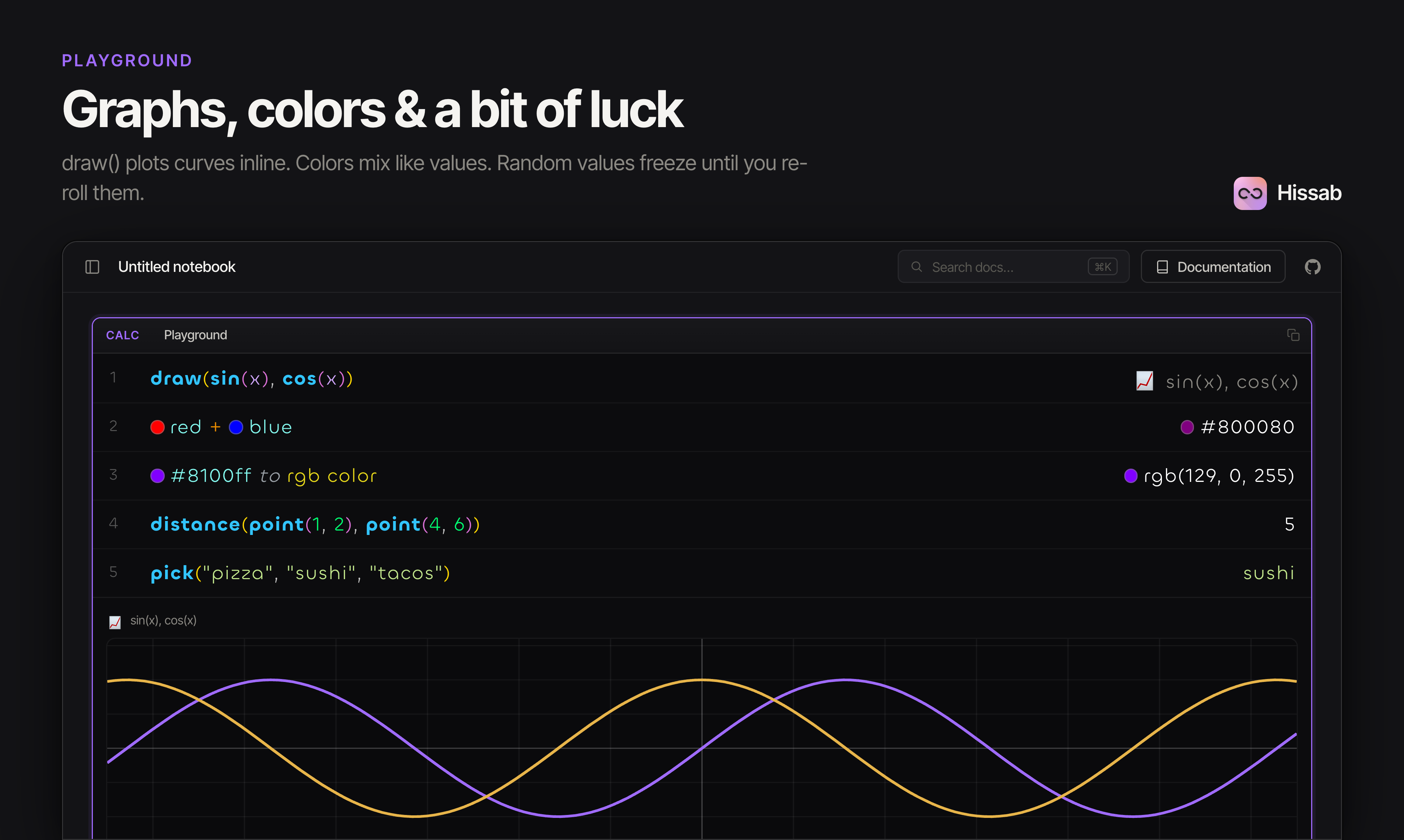Click the 'sushi' result value
The width and height of the screenshot is (1404, 840).
[x=1268, y=573]
